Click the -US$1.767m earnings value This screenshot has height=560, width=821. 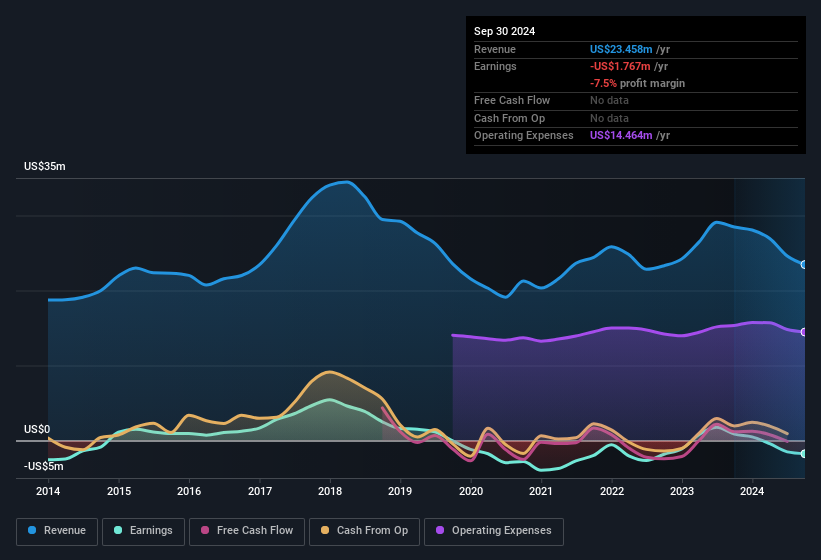click(x=620, y=66)
